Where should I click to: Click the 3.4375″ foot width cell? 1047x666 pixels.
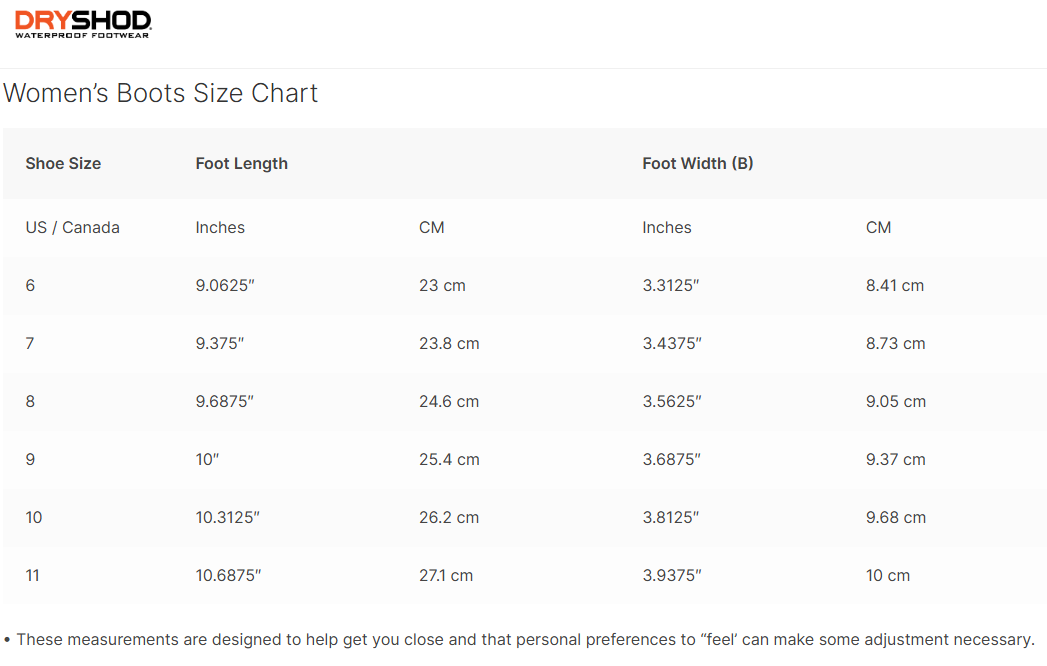pos(672,343)
